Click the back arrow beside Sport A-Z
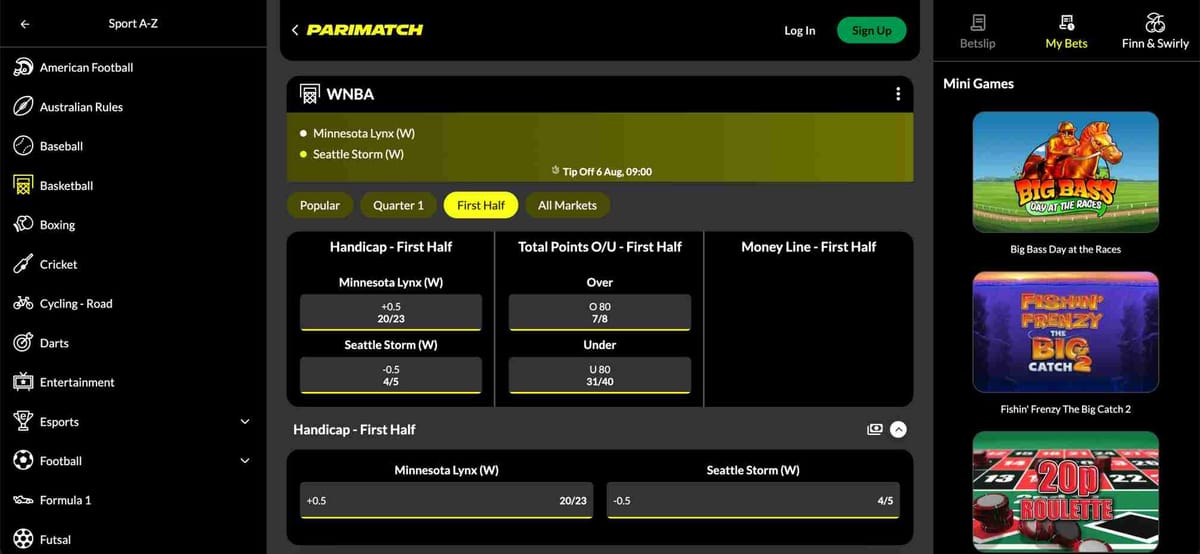Viewport: 1200px width, 554px height. click(24, 24)
